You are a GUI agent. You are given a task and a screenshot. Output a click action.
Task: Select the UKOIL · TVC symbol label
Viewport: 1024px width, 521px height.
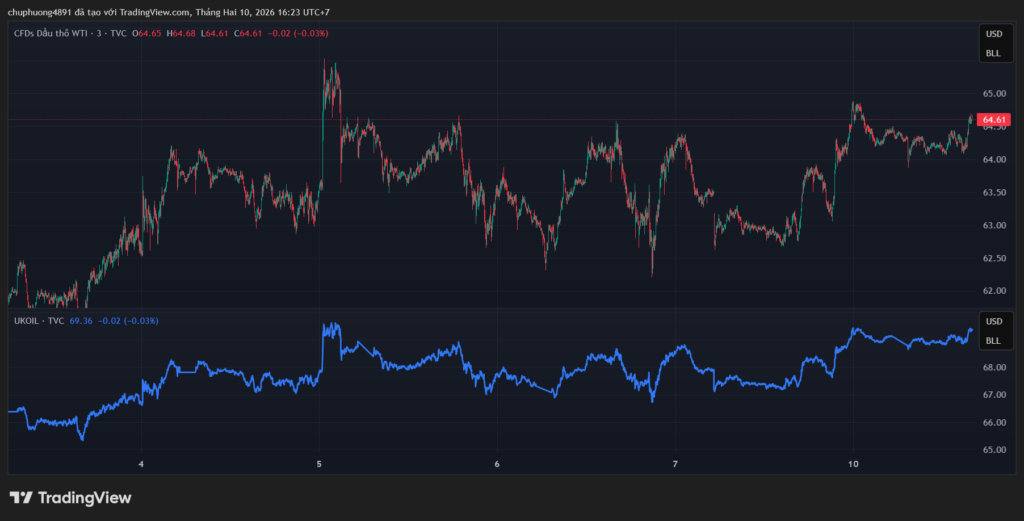(39, 321)
